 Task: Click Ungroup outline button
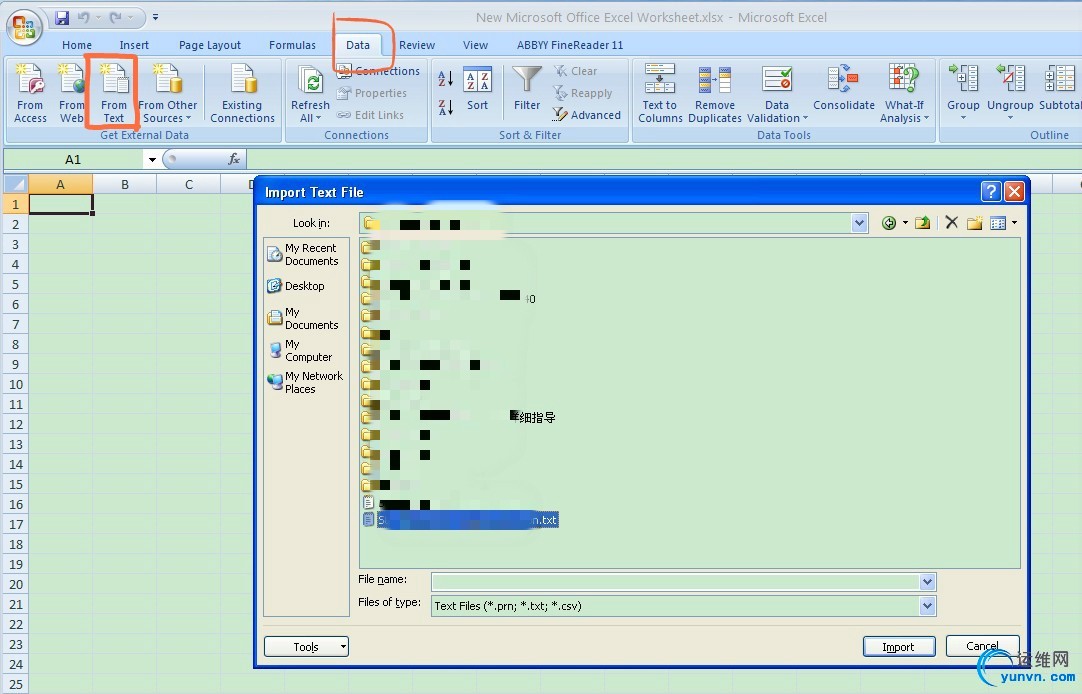tap(1010, 92)
